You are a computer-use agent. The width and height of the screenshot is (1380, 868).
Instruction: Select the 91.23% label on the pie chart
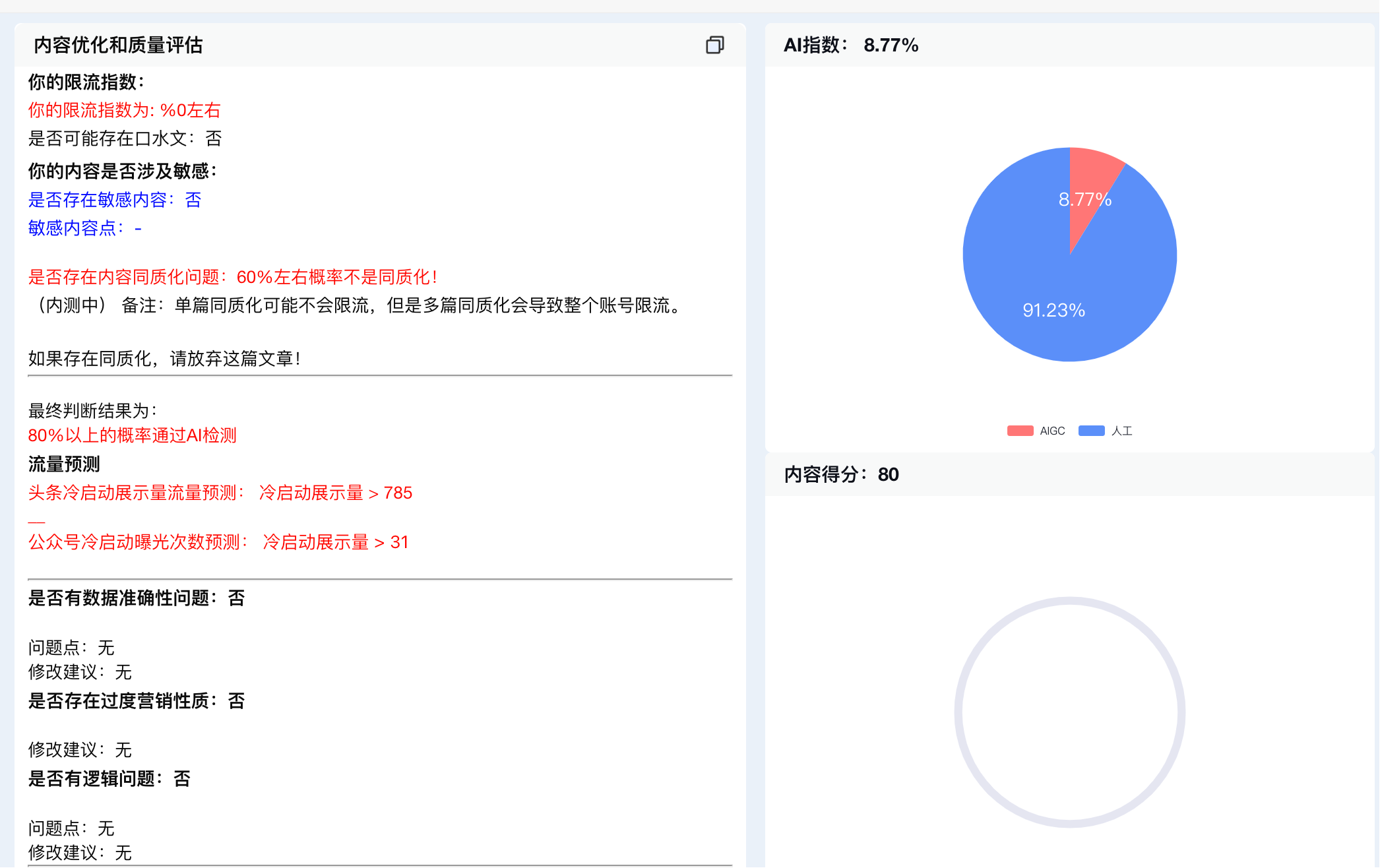(1053, 310)
